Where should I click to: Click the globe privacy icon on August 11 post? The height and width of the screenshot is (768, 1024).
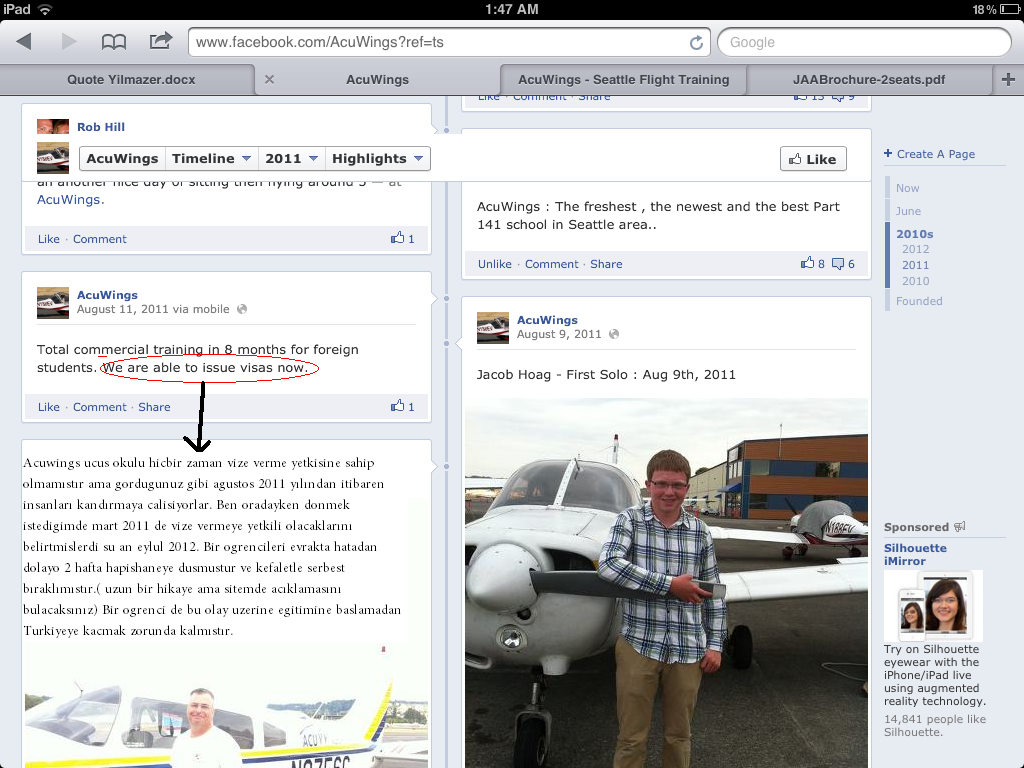(x=242, y=310)
